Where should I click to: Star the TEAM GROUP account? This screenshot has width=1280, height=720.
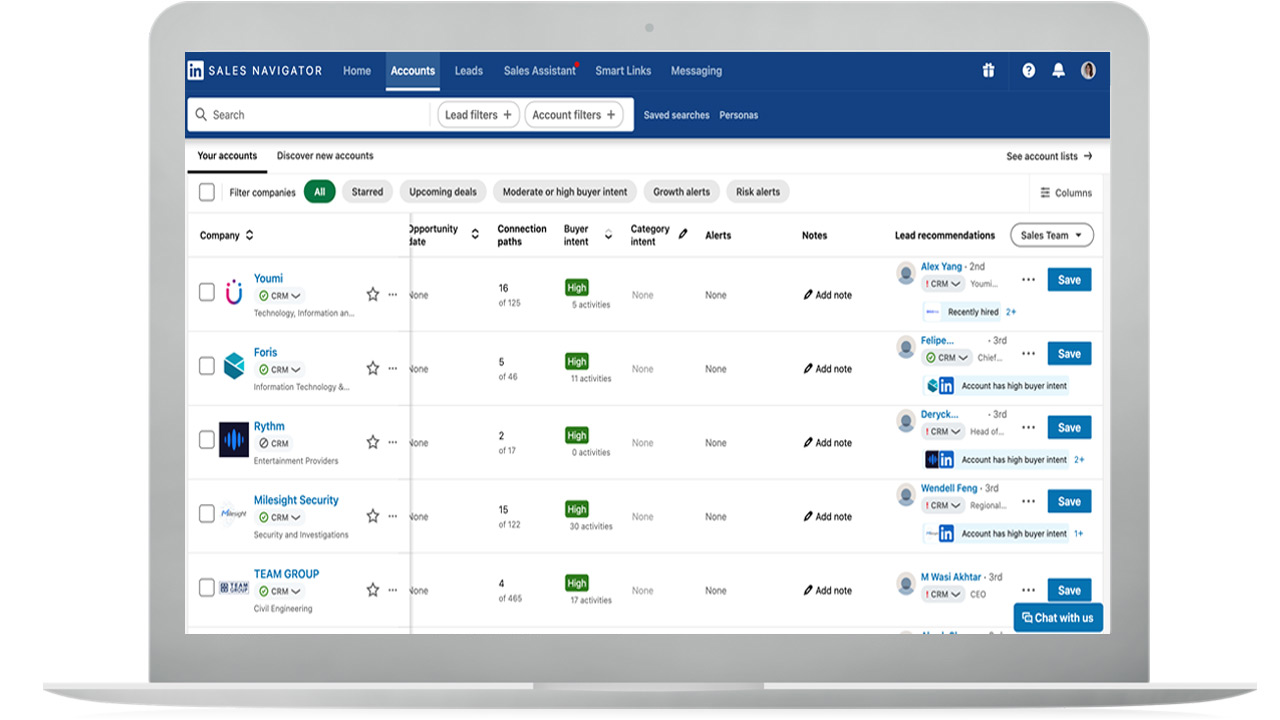click(x=373, y=590)
